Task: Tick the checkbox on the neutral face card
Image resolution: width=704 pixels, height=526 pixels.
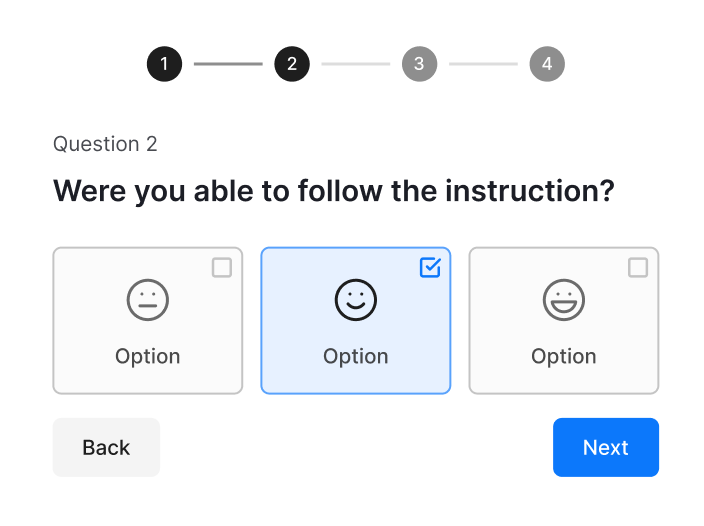Action: click(222, 267)
